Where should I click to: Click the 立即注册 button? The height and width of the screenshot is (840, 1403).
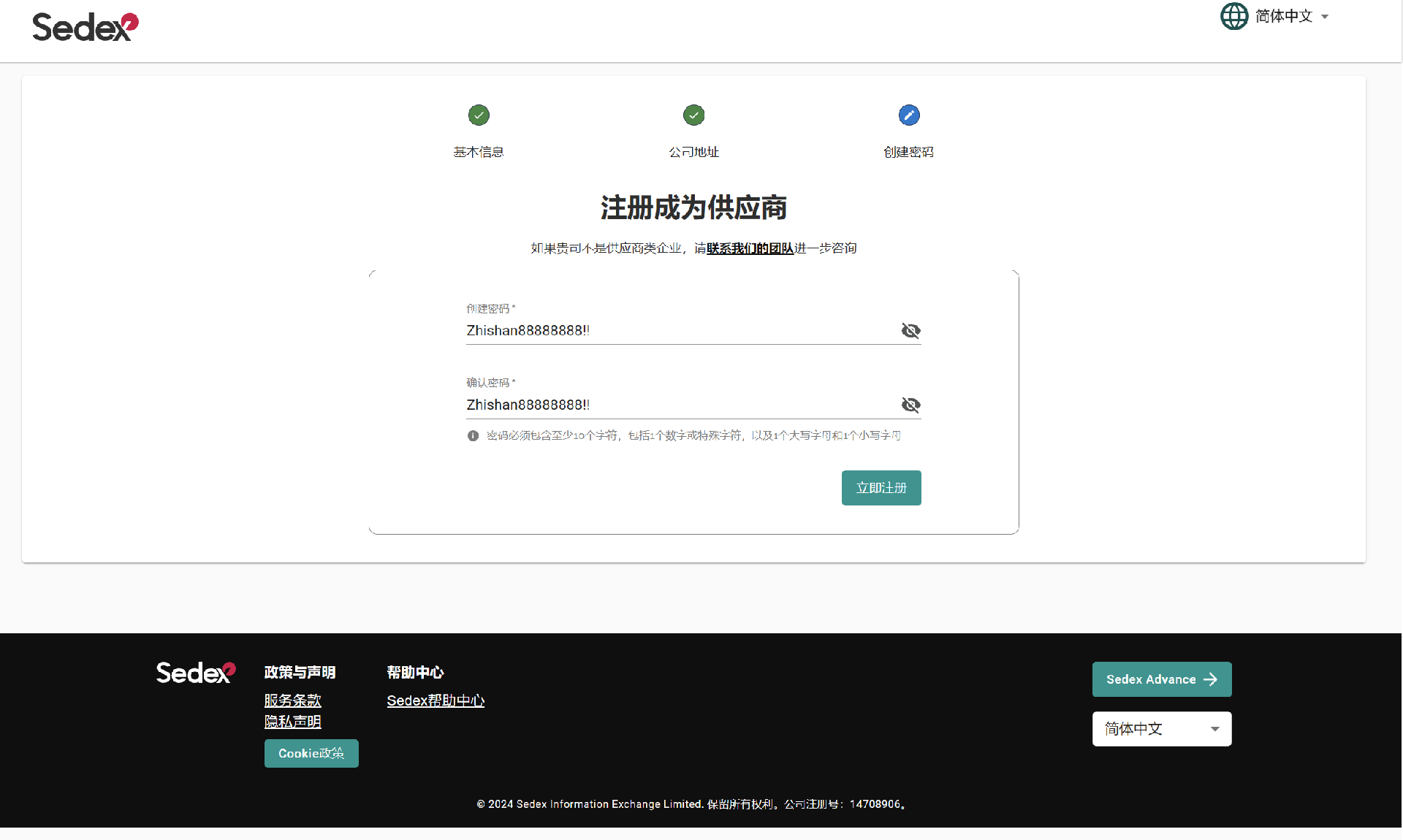(x=881, y=488)
